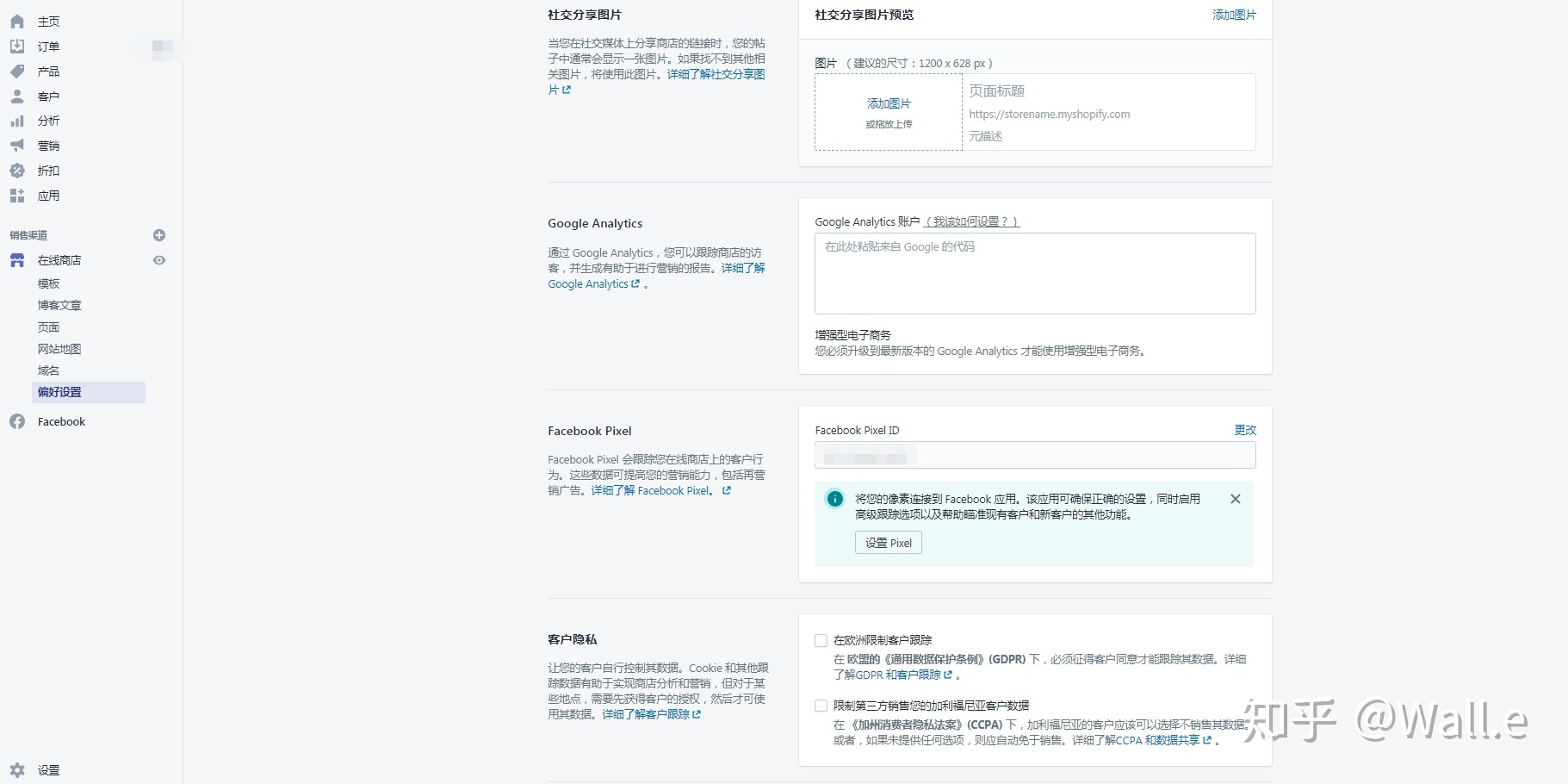Open 应用 in sidebar menu
1568x784 pixels.
(49, 196)
